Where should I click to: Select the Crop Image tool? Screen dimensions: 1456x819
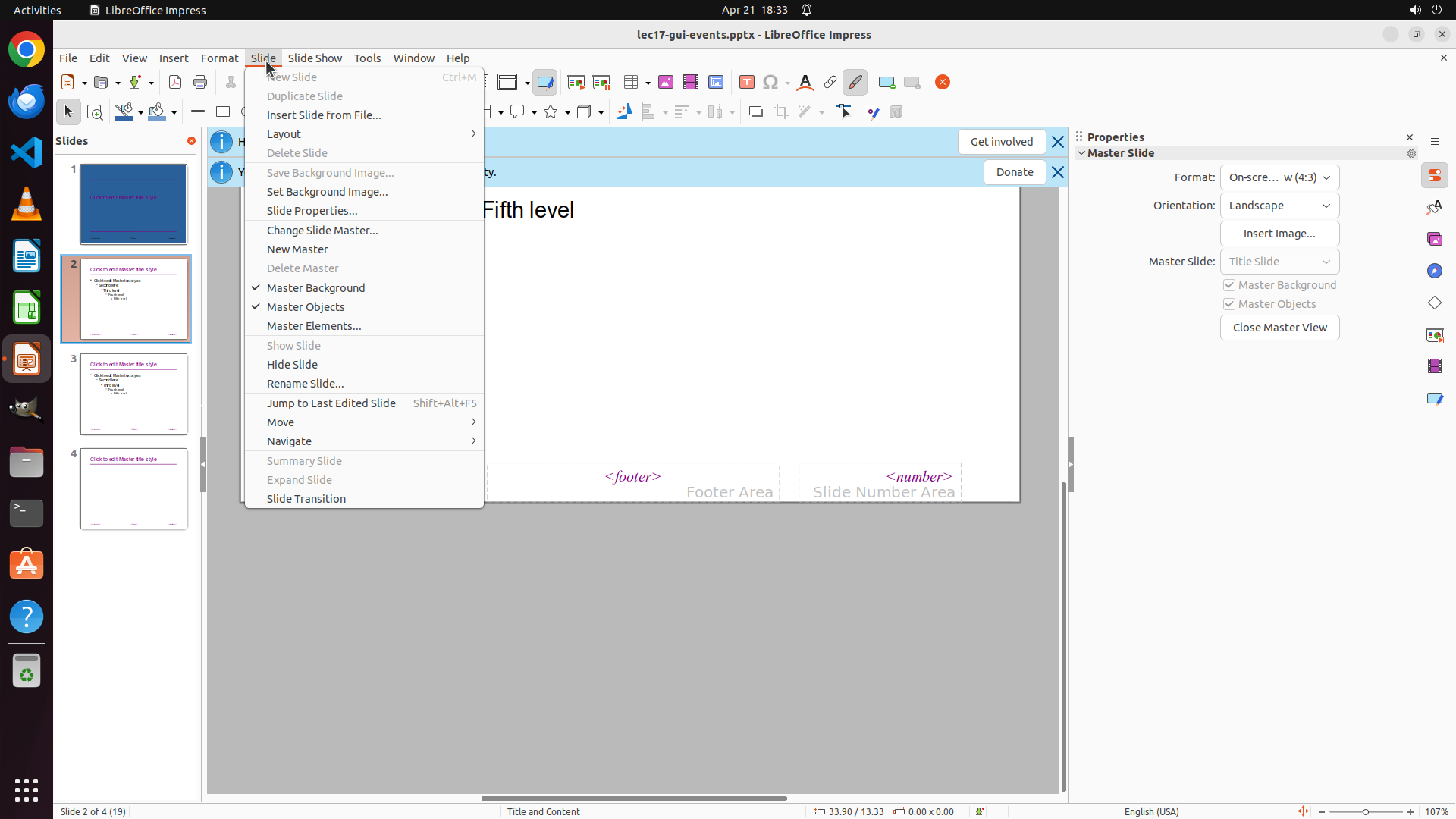coord(781,112)
